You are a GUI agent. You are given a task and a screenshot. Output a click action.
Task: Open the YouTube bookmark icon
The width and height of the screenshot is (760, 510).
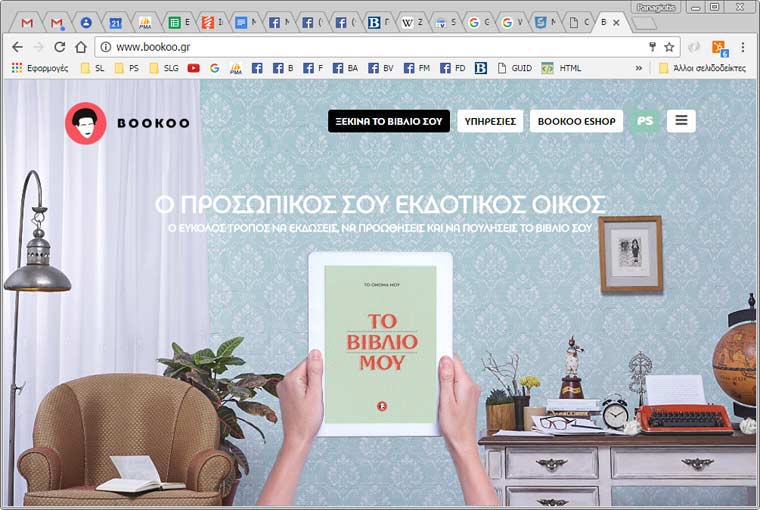(193, 68)
